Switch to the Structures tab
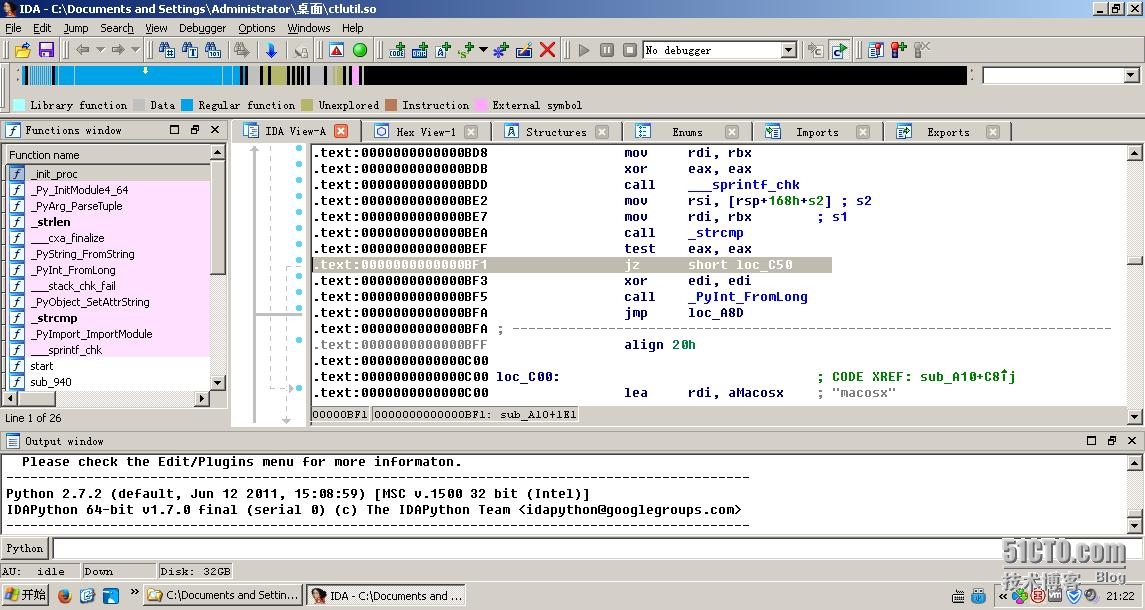Viewport: 1145px width, 610px height. (x=556, y=131)
